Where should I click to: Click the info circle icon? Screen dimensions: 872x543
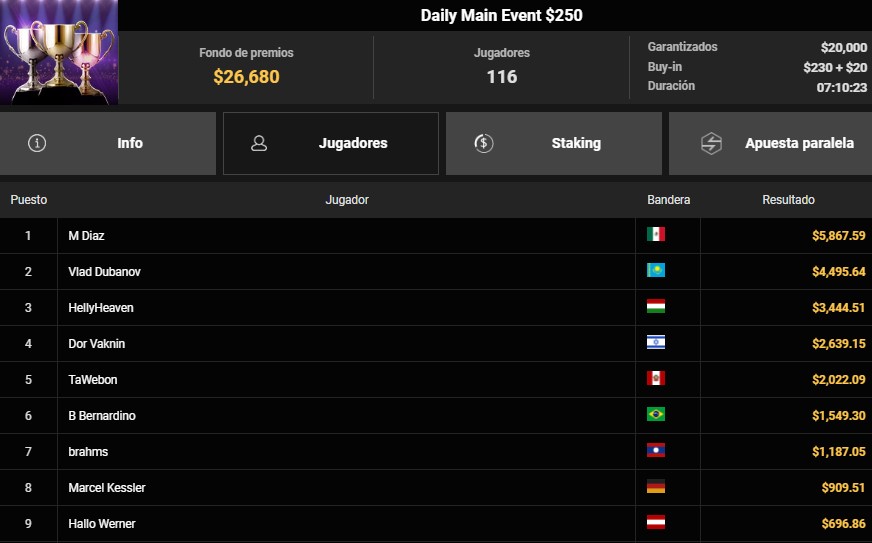[x=38, y=143]
